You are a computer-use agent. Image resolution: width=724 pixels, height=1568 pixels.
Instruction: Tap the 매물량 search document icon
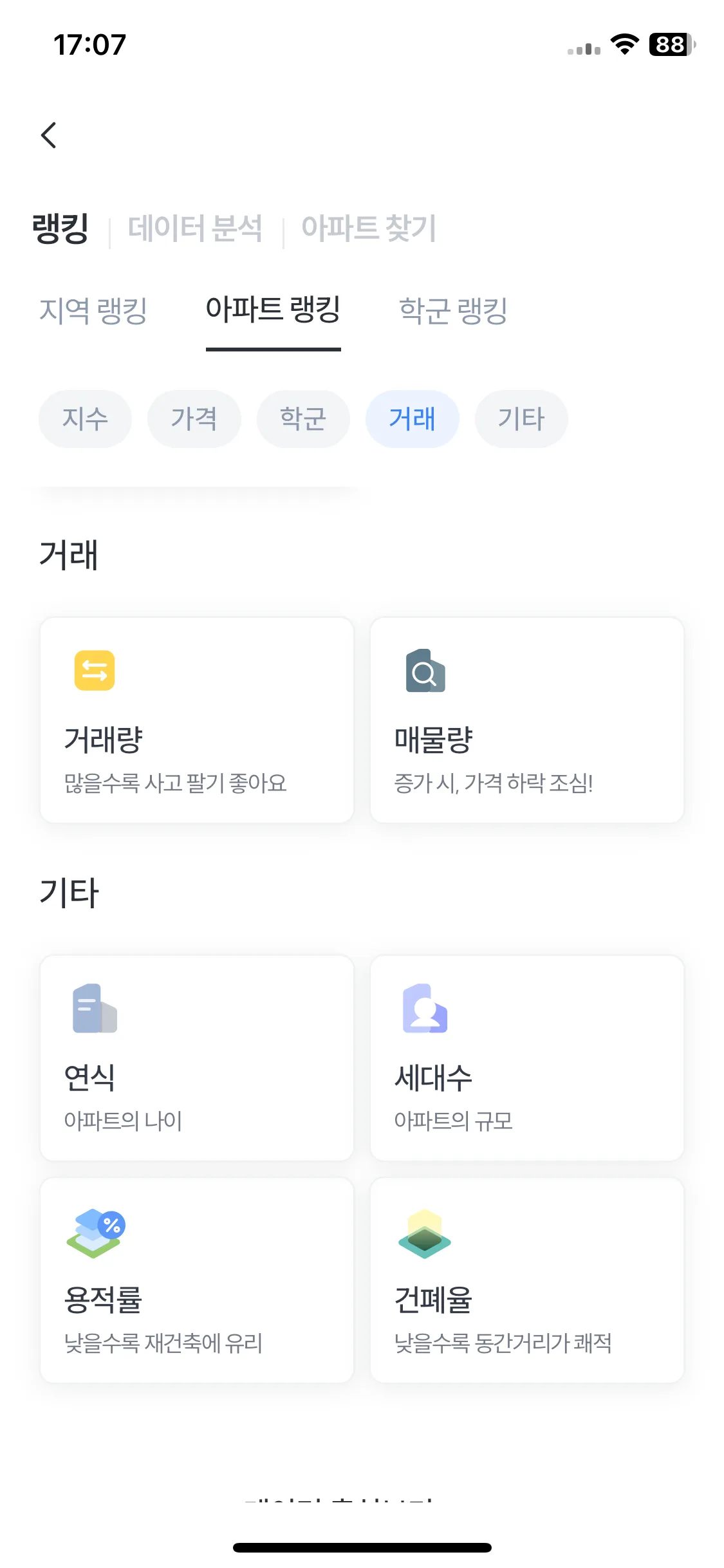(425, 671)
